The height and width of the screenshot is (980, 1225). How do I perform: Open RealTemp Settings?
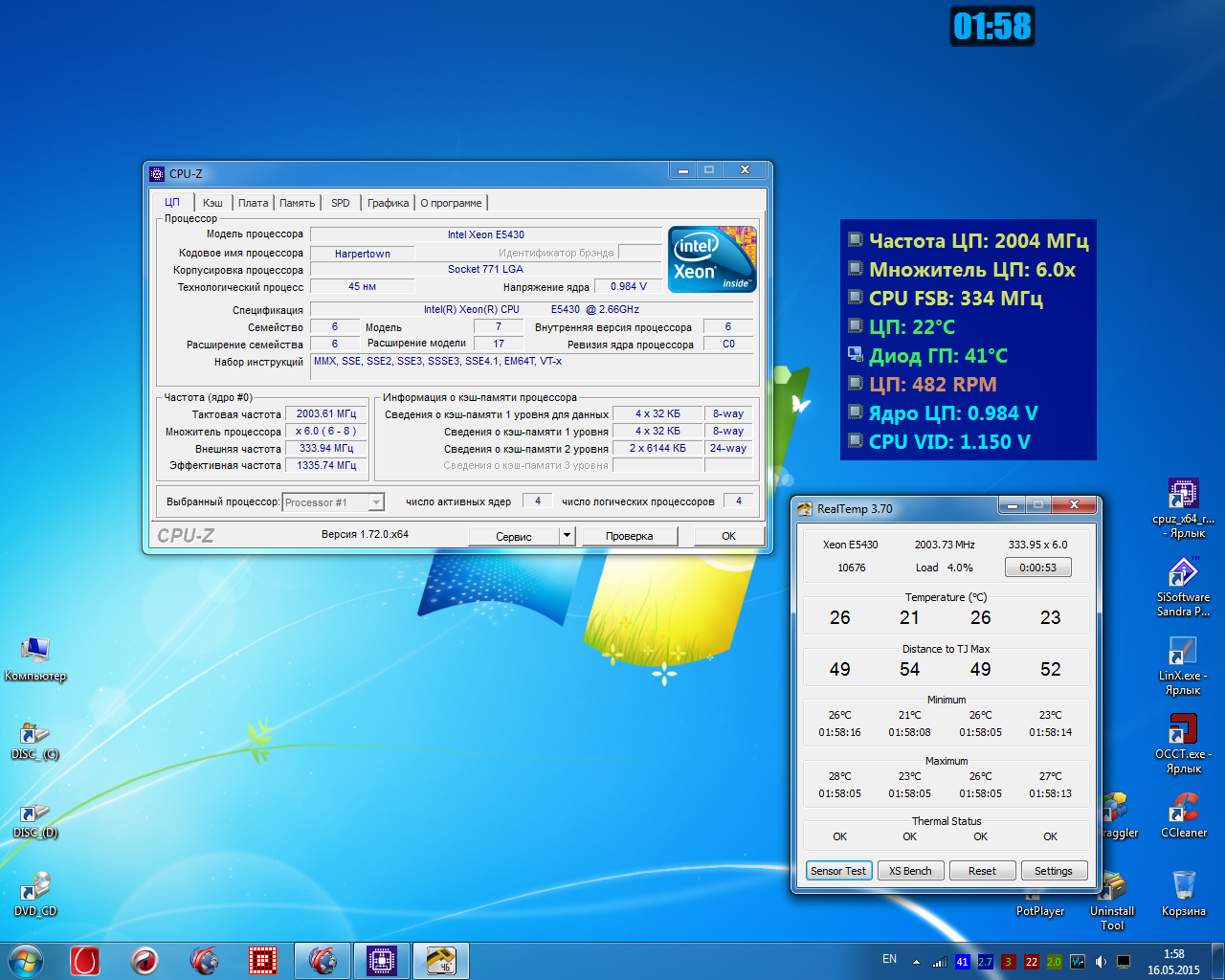click(1054, 871)
